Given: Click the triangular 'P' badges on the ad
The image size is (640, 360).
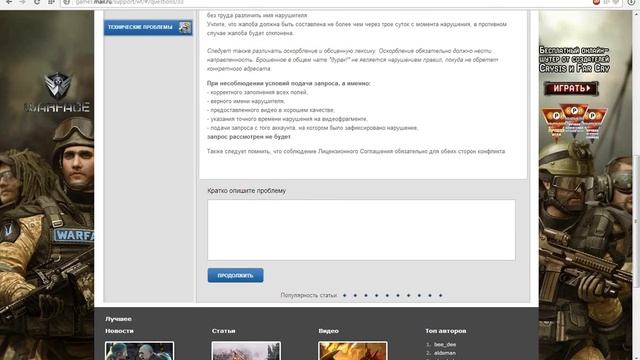Looking at the screenshot, I should pos(574,122).
